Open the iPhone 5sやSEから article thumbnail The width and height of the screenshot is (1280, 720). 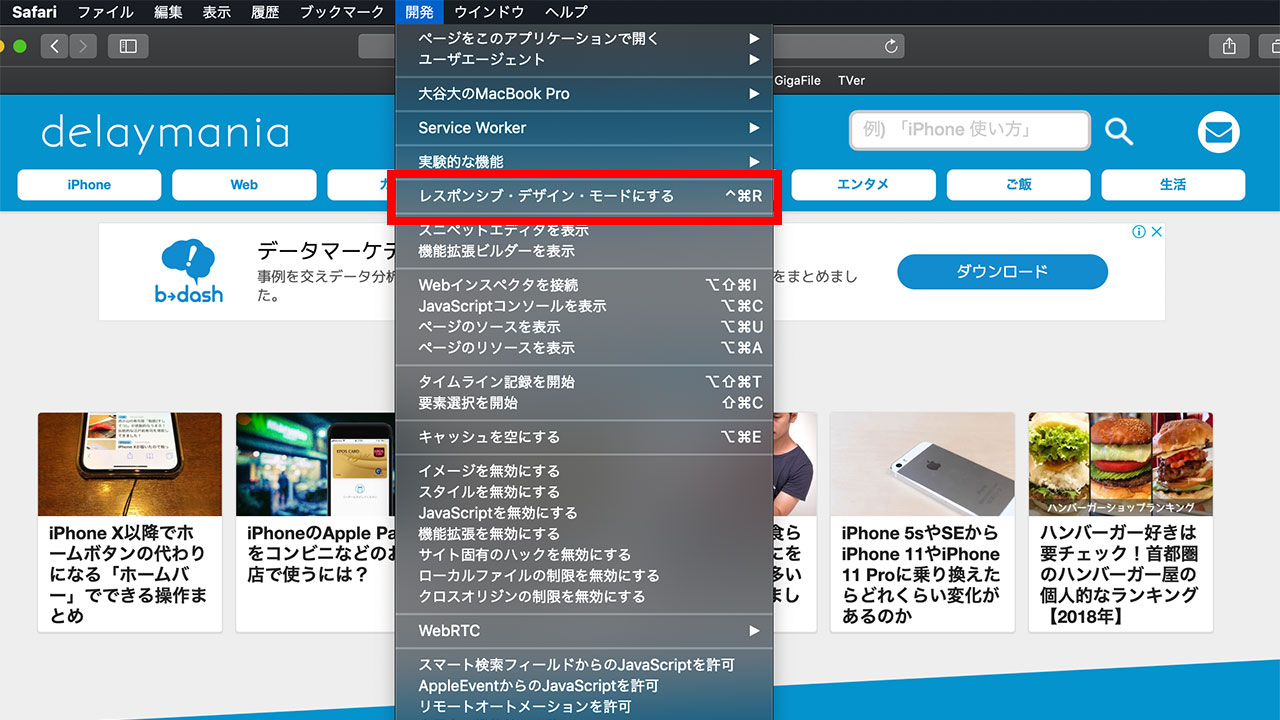pos(922,464)
